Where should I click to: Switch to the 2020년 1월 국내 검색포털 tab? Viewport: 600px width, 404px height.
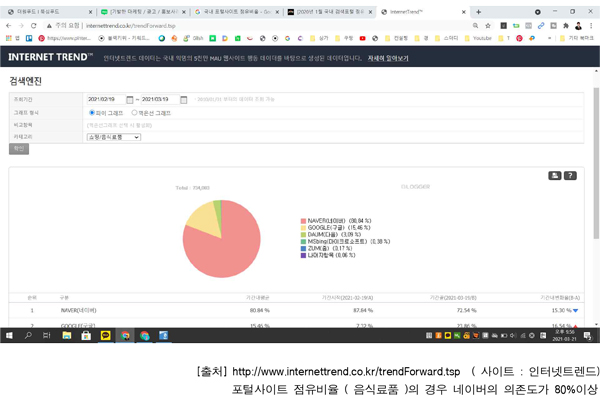(328, 12)
